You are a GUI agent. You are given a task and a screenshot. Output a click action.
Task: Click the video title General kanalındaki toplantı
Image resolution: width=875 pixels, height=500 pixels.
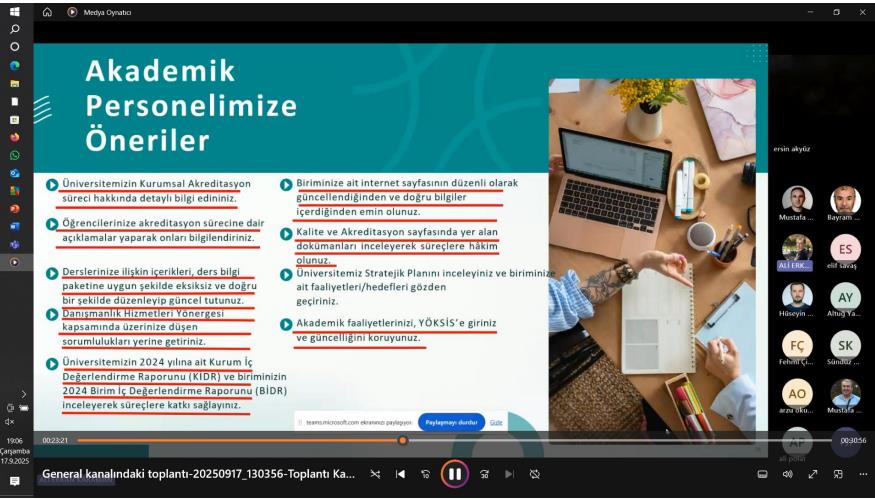[199, 474]
